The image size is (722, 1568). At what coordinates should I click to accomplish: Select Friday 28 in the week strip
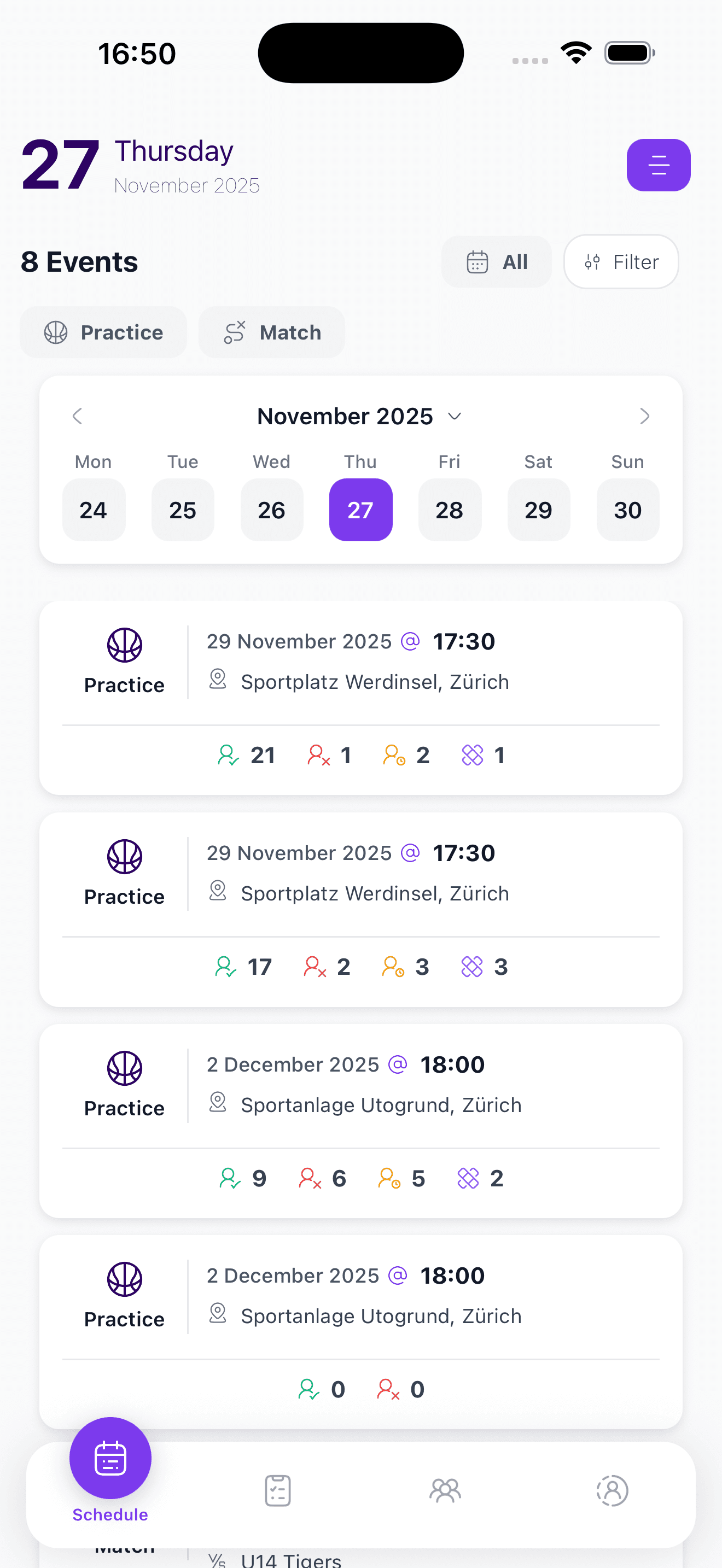pyautogui.click(x=449, y=510)
